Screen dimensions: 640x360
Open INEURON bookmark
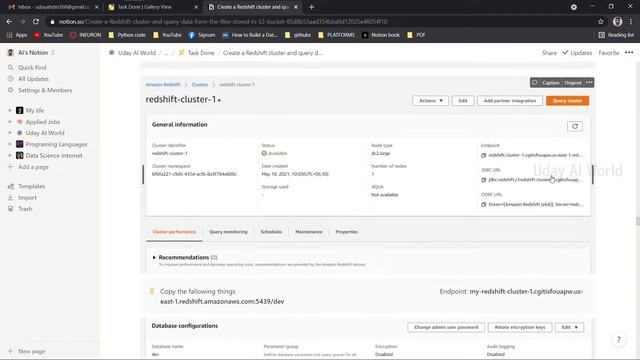(x=85, y=35)
